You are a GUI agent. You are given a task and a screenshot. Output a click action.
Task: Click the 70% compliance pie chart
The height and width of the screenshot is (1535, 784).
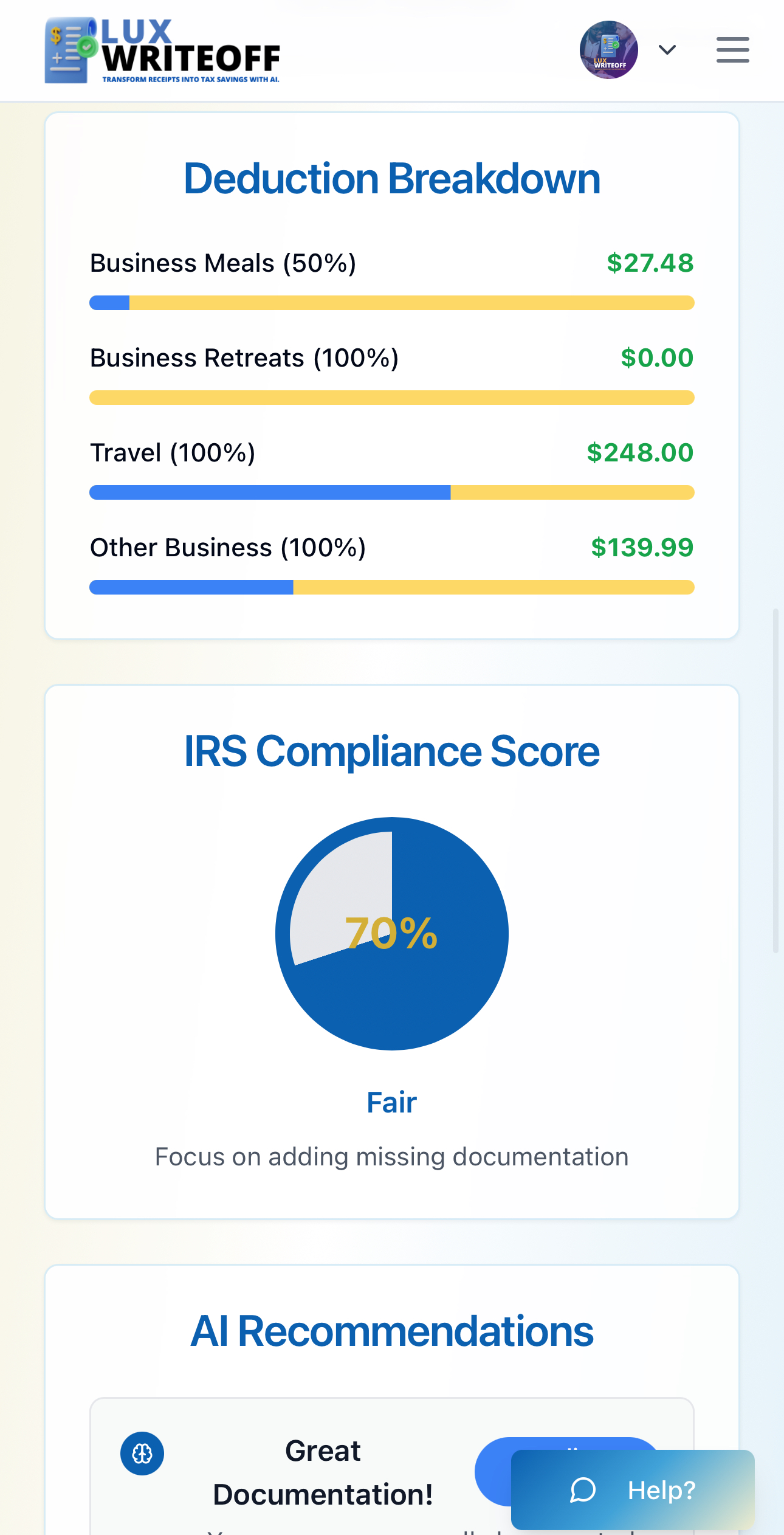[392, 934]
